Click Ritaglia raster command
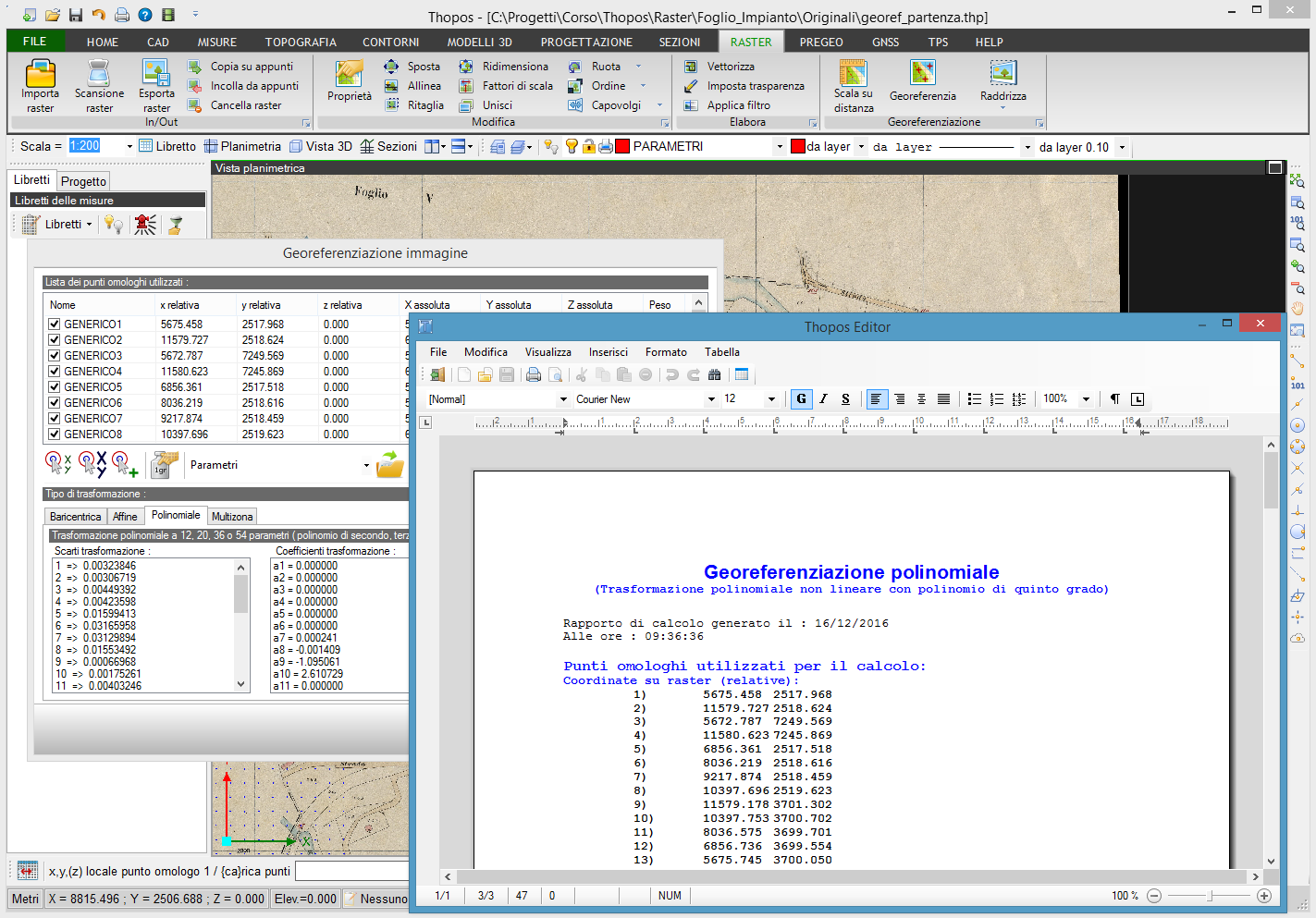The image size is (1316, 918). pos(414,105)
